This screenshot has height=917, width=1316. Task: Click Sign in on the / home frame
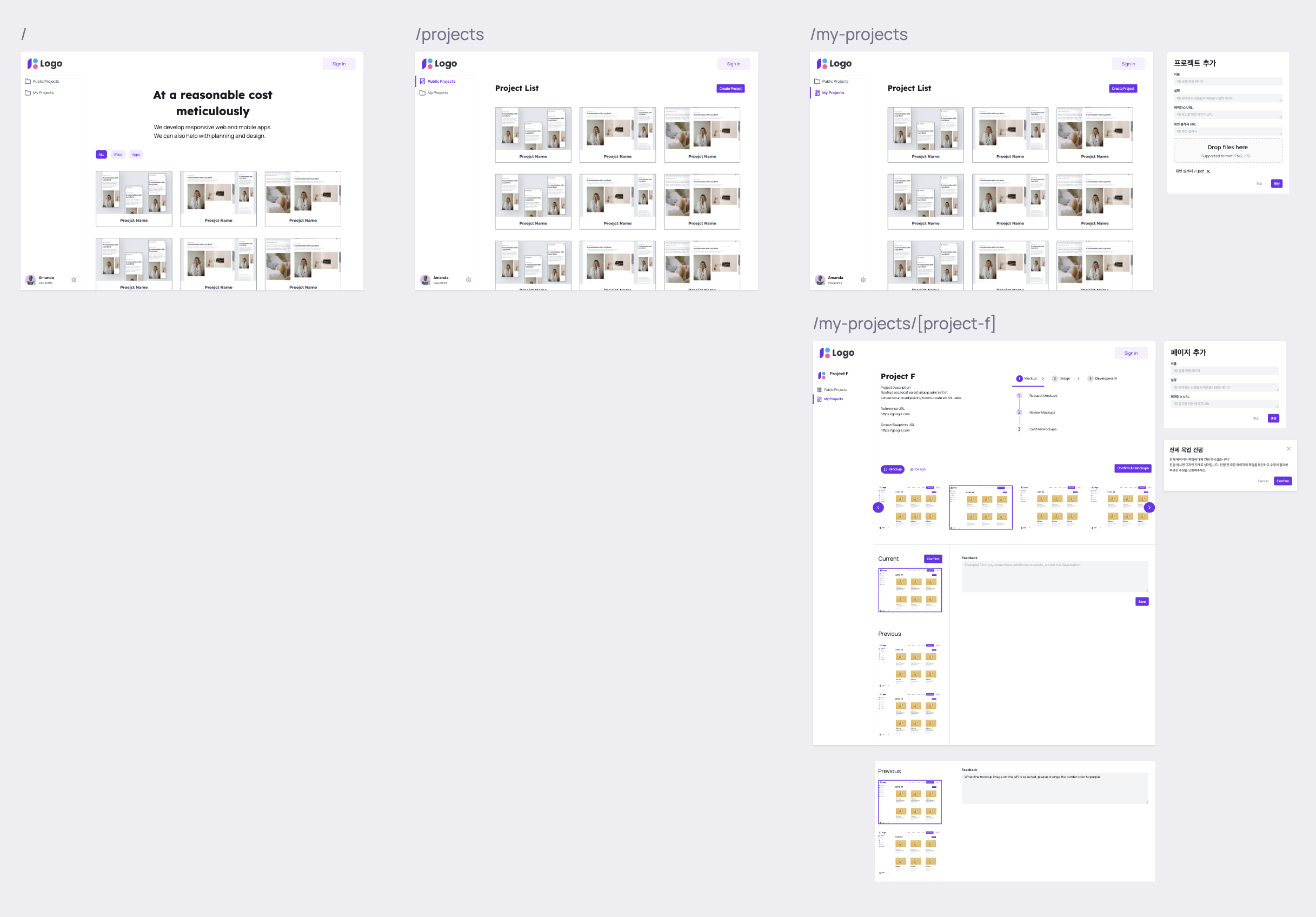click(x=339, y=64)
